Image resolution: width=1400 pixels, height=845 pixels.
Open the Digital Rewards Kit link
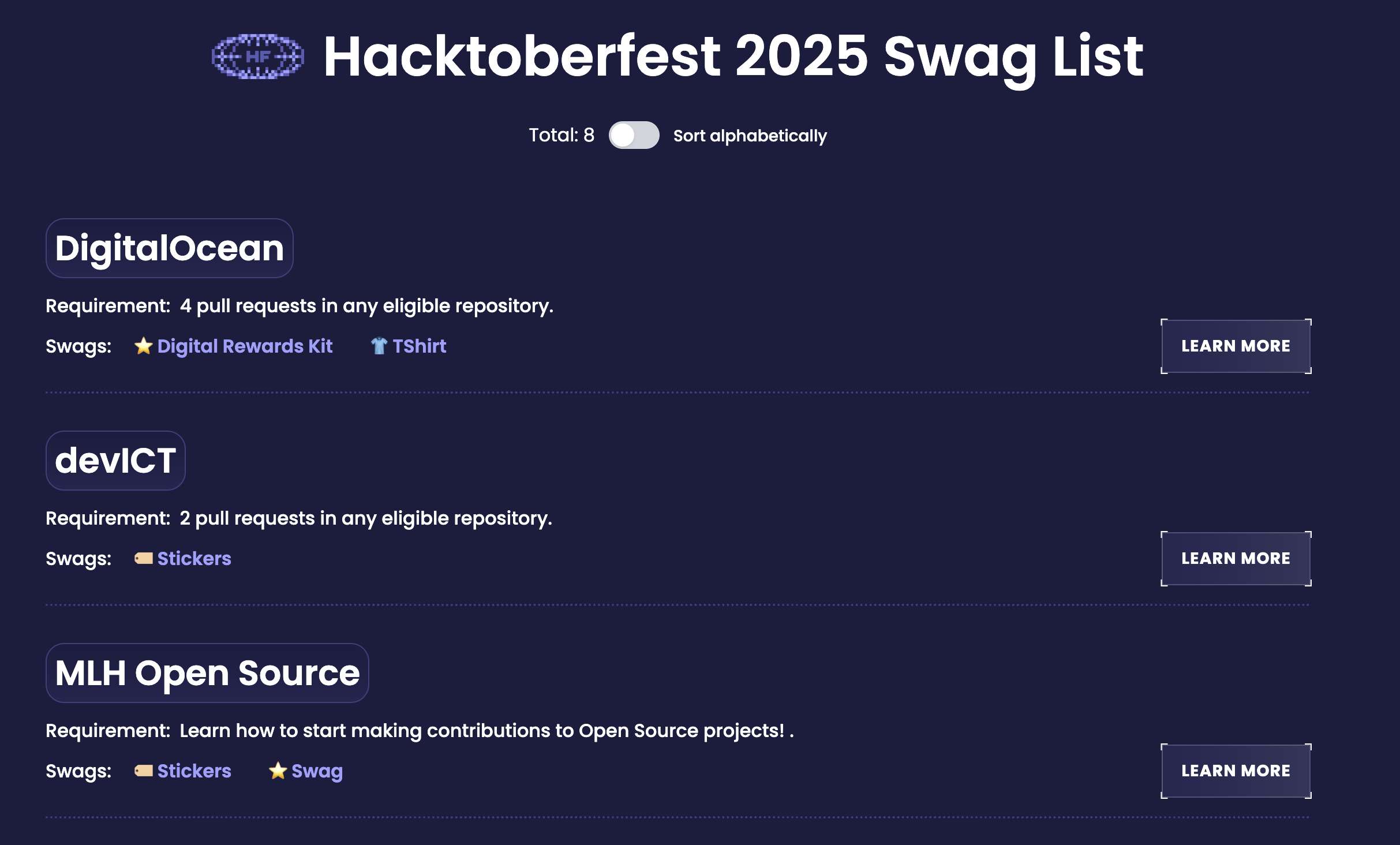pos(245,346)
